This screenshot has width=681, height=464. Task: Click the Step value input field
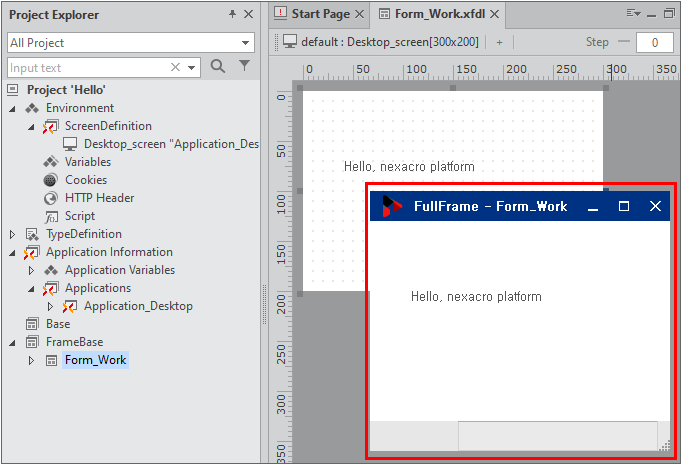pos(655,42)
